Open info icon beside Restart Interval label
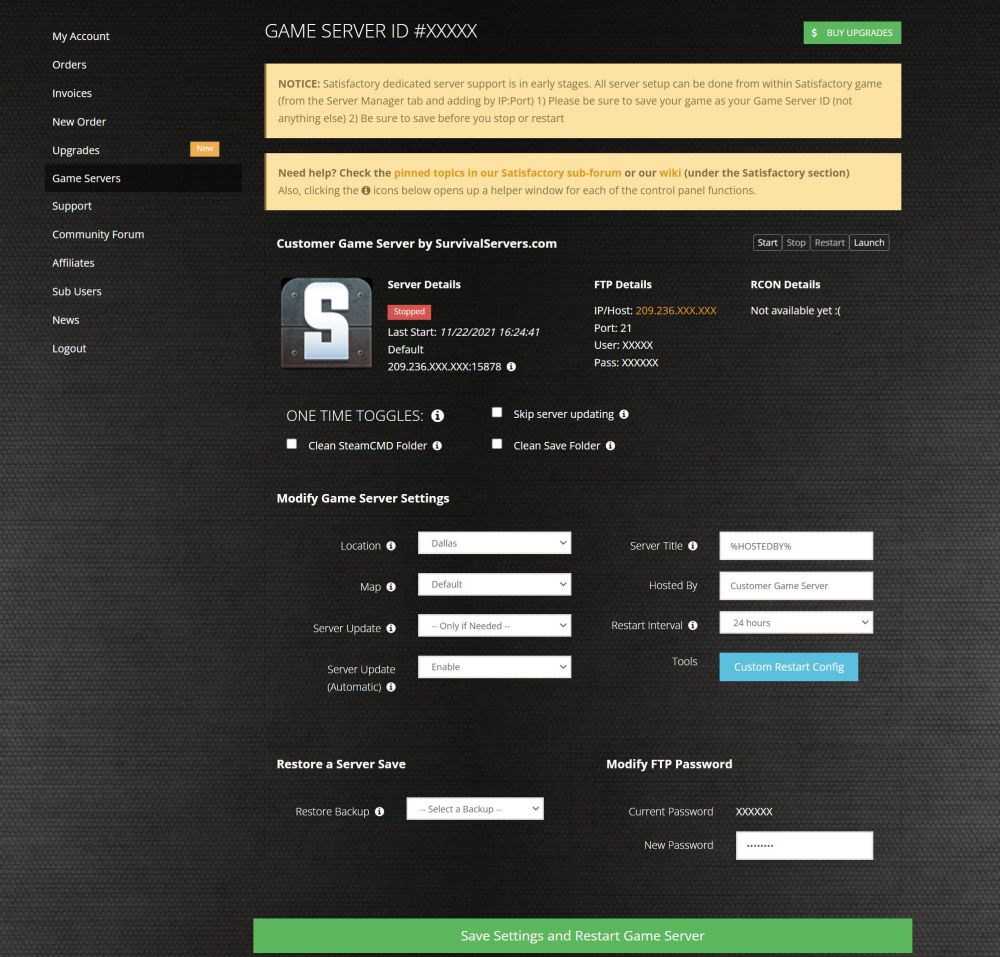Image resolution: width=1000 pixels, height=957 pixels. click(693, 625)
